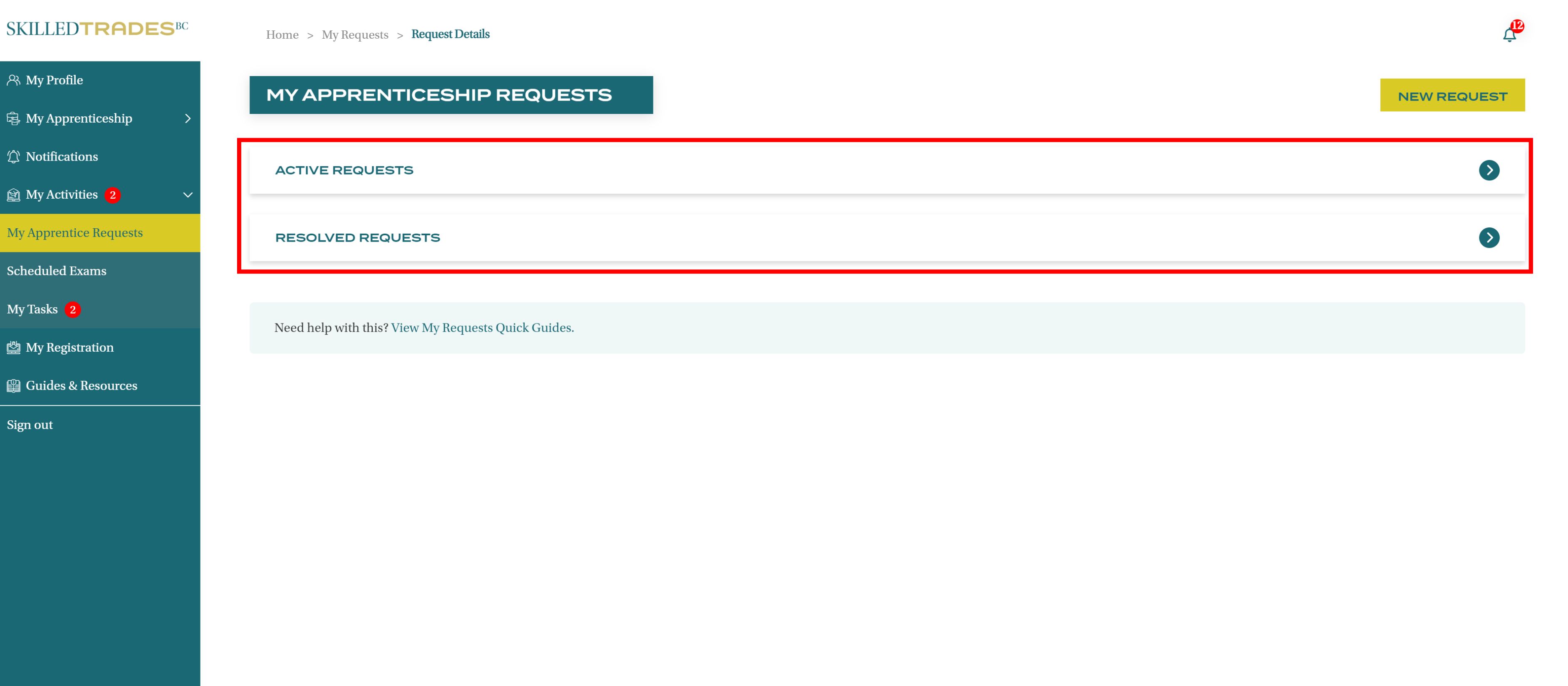This screenshot has height=686, width=1568.
Task: Click the Guides & Resources book icon
Action: pos(13,386)
